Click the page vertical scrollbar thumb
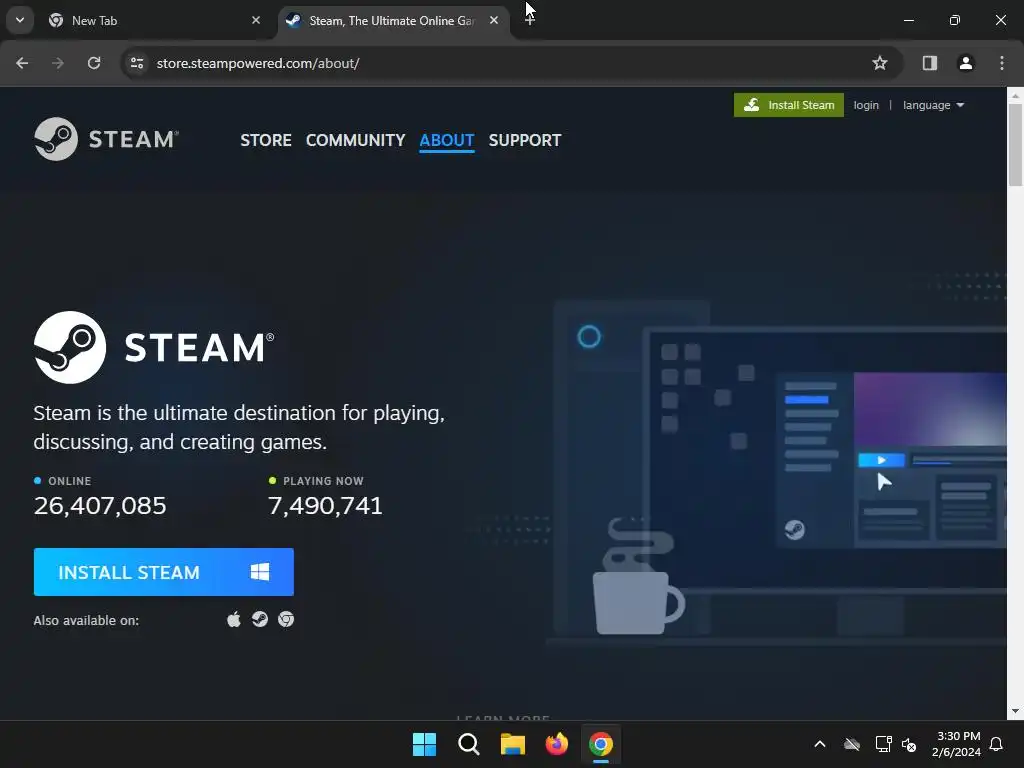This screenshot has width=1024, height=768. pos(1016,144)
